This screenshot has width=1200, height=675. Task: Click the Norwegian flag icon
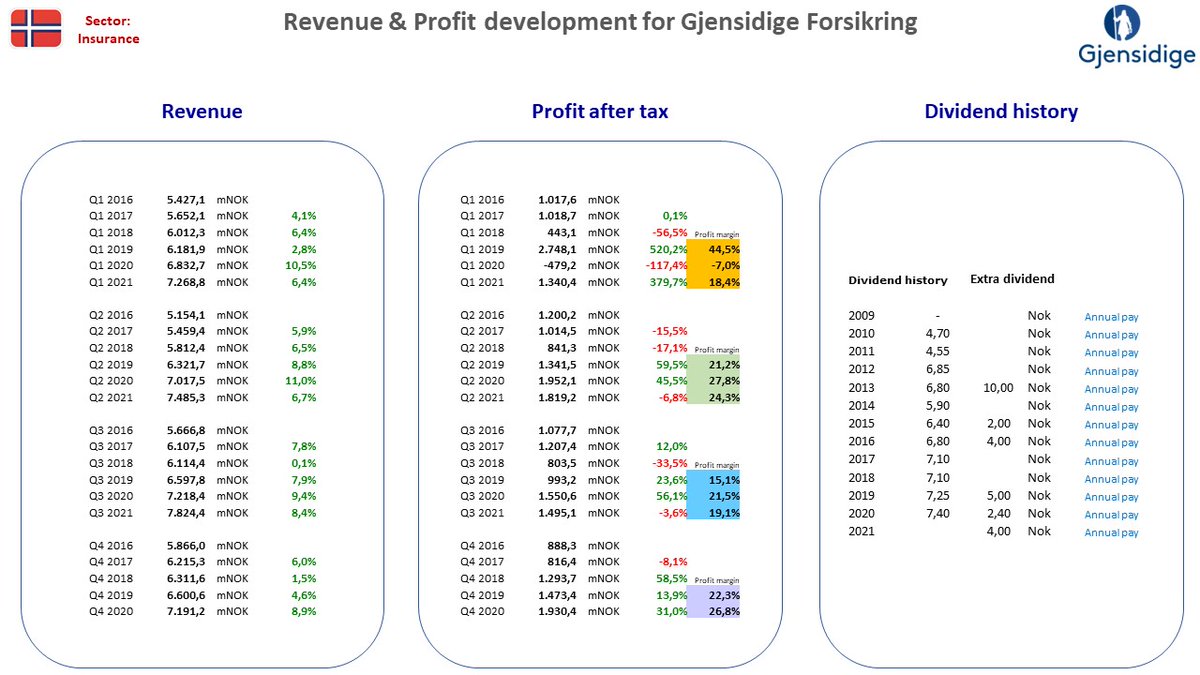(35, 27)
